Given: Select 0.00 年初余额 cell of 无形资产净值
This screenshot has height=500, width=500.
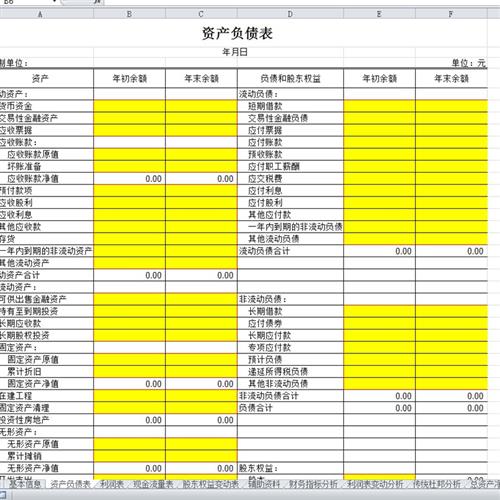Looking at the screenshot, I should 129,468.
